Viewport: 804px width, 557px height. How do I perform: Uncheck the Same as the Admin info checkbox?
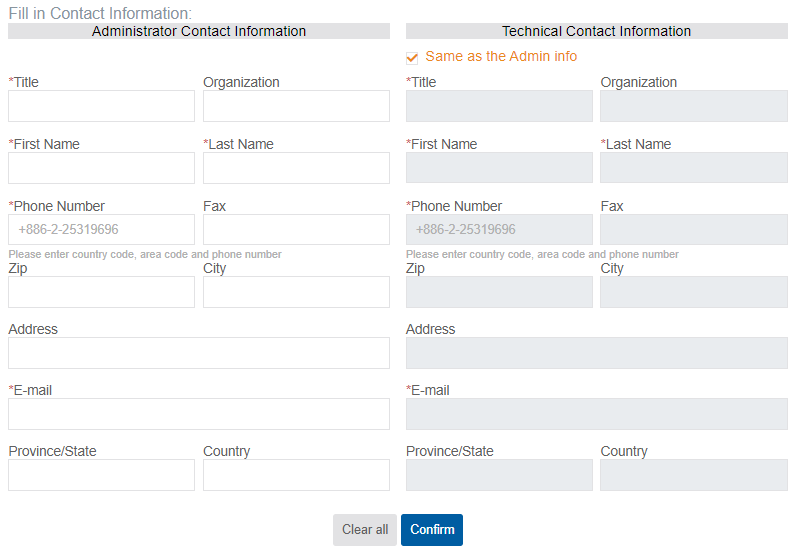click(412, 58)
